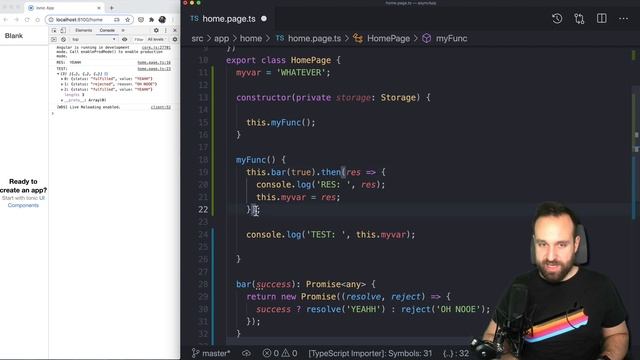Click the {.}: 32 status bar entry
This screenshot has height=360, width=640.
pos(456,353)
